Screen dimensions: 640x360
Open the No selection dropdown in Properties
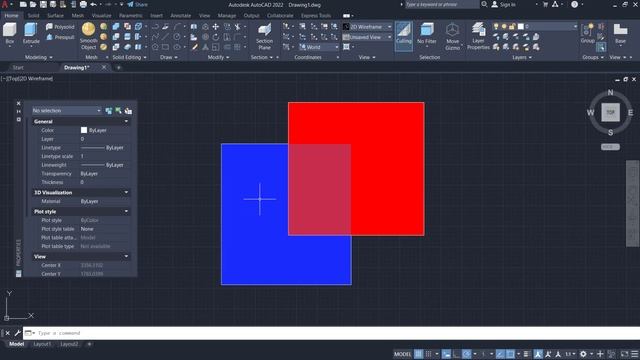67,111
